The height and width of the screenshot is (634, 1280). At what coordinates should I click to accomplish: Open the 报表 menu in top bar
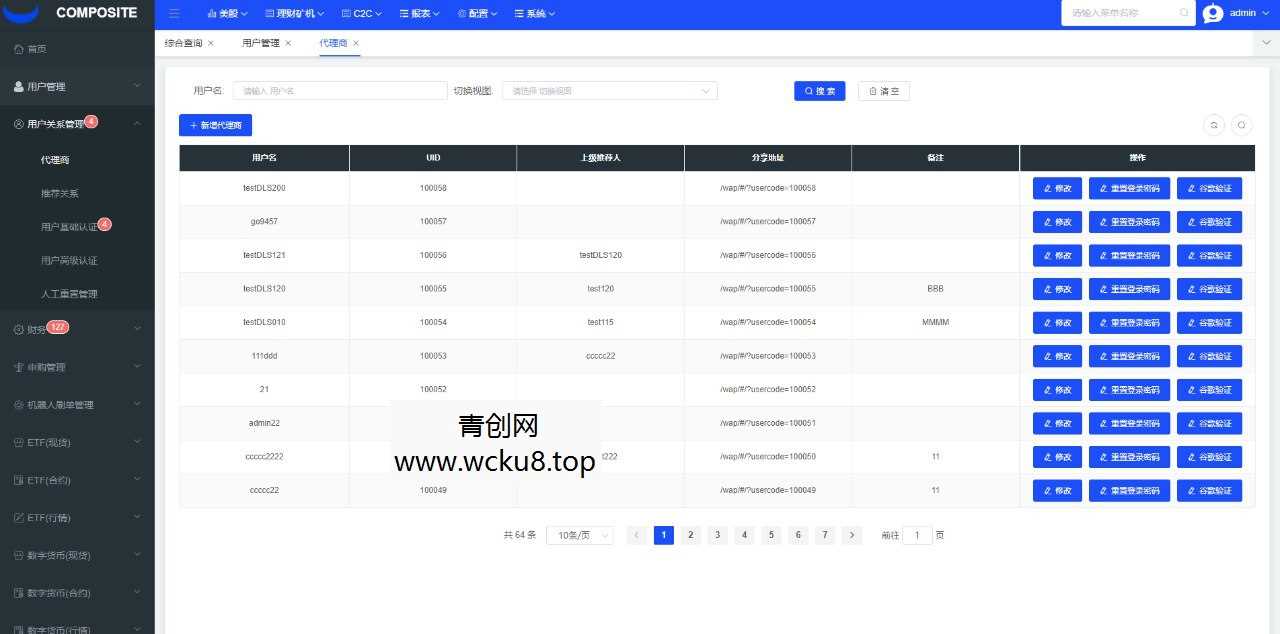(x=418, y=13)
